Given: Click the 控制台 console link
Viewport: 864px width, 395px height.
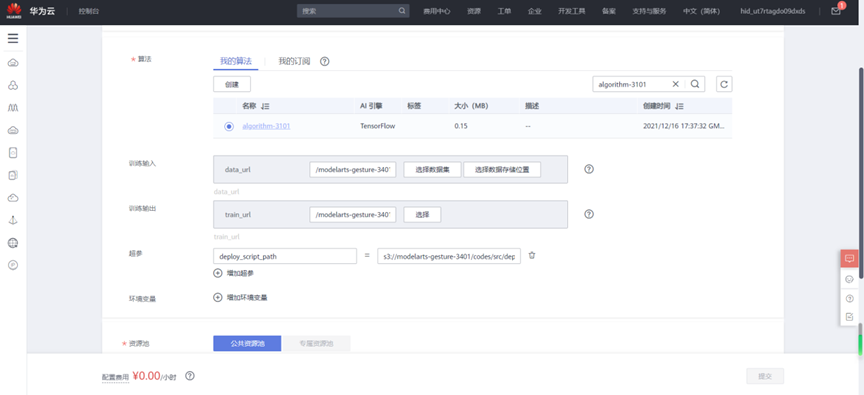Looking at the screenshot, I should tap(89, 11).
